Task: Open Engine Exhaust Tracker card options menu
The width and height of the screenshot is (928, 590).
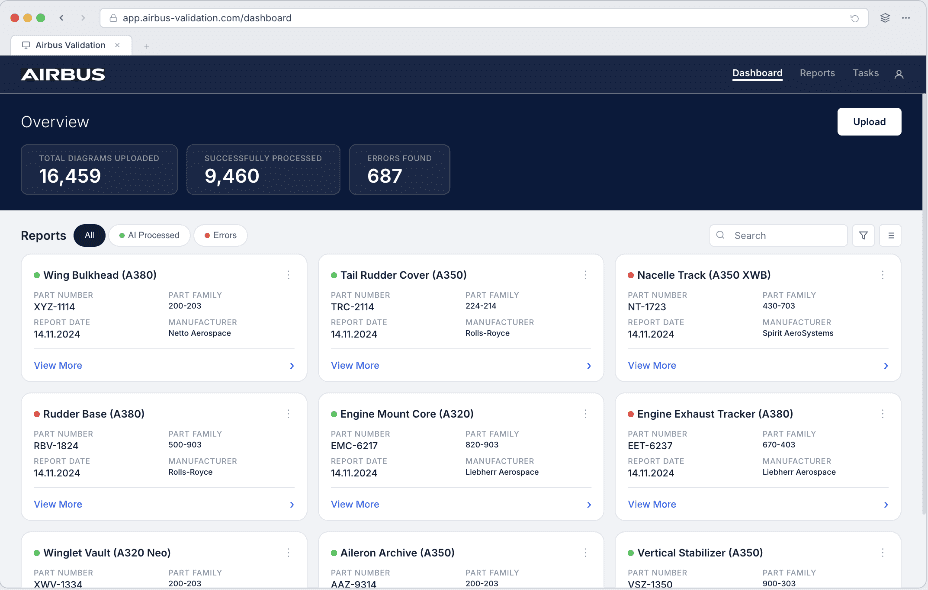Action: [882, 414]
